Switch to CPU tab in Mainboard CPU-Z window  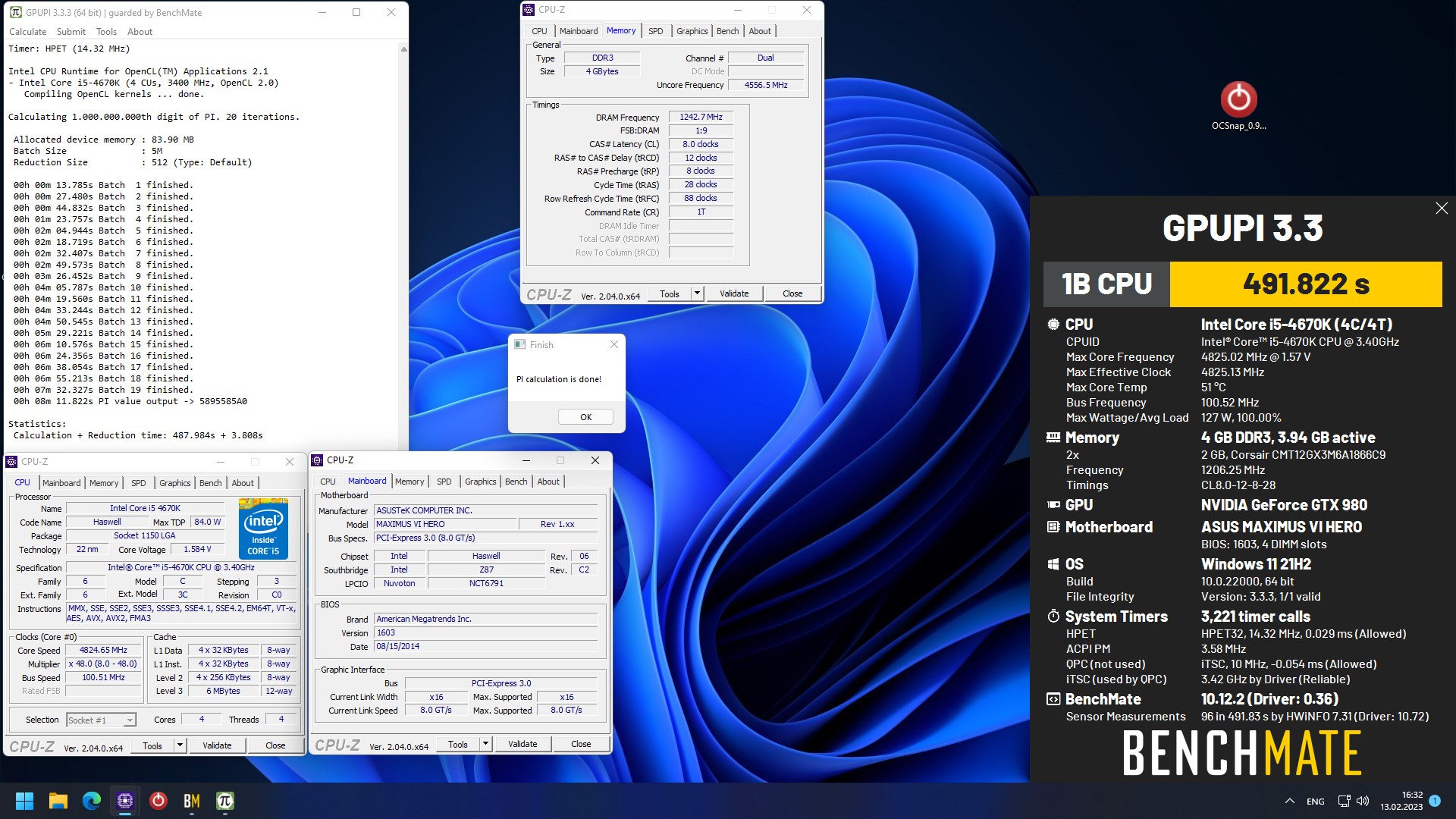(328, 482)
